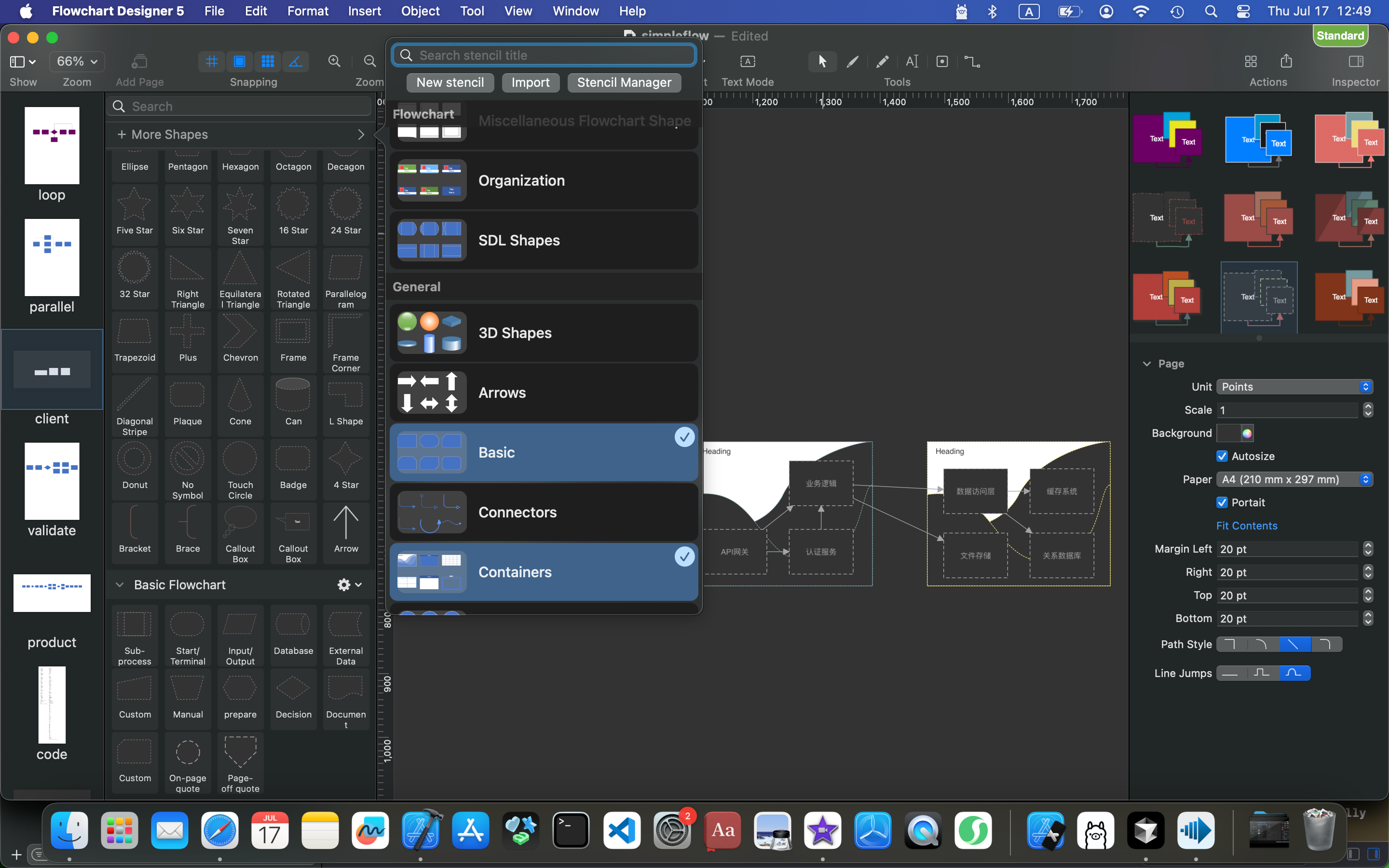Select the pencil tool

[x=882, y=61]
